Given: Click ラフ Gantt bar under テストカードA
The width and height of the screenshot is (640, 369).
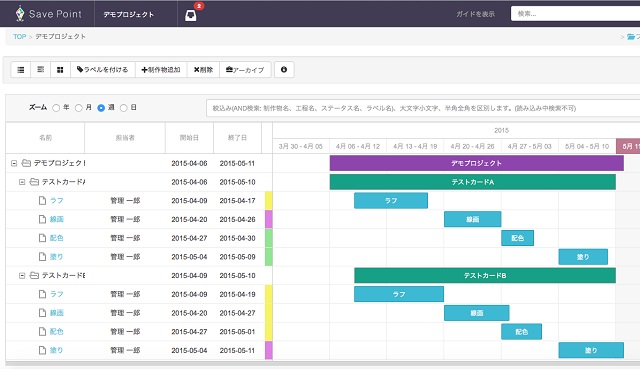Looking at the screenshot, I should click(x=391, y=201).
